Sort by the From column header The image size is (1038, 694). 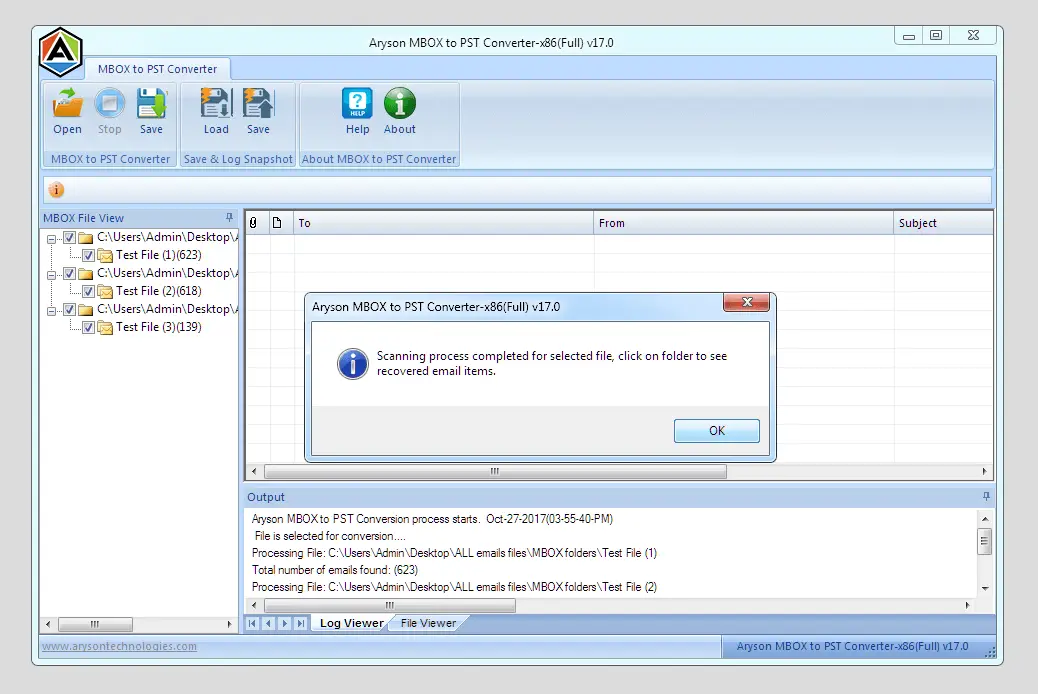point(743,223)
